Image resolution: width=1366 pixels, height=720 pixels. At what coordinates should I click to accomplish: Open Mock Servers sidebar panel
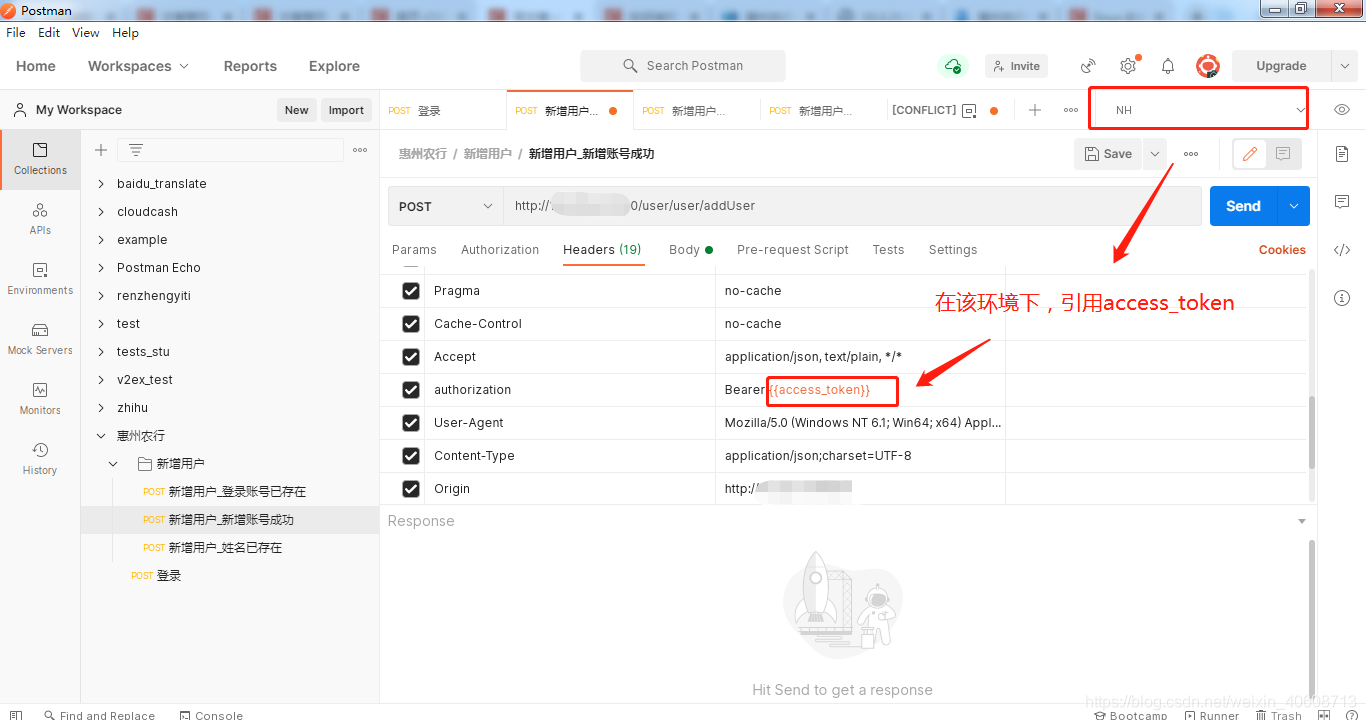[x=40, y=339]
